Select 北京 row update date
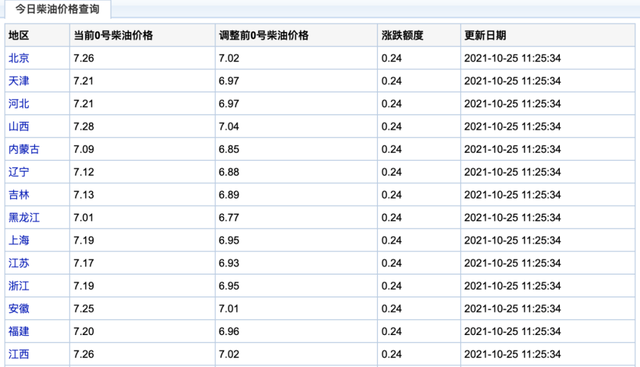The width and height of the screenshot is (640, 367). pyautogui.click(x=513, y=58)
